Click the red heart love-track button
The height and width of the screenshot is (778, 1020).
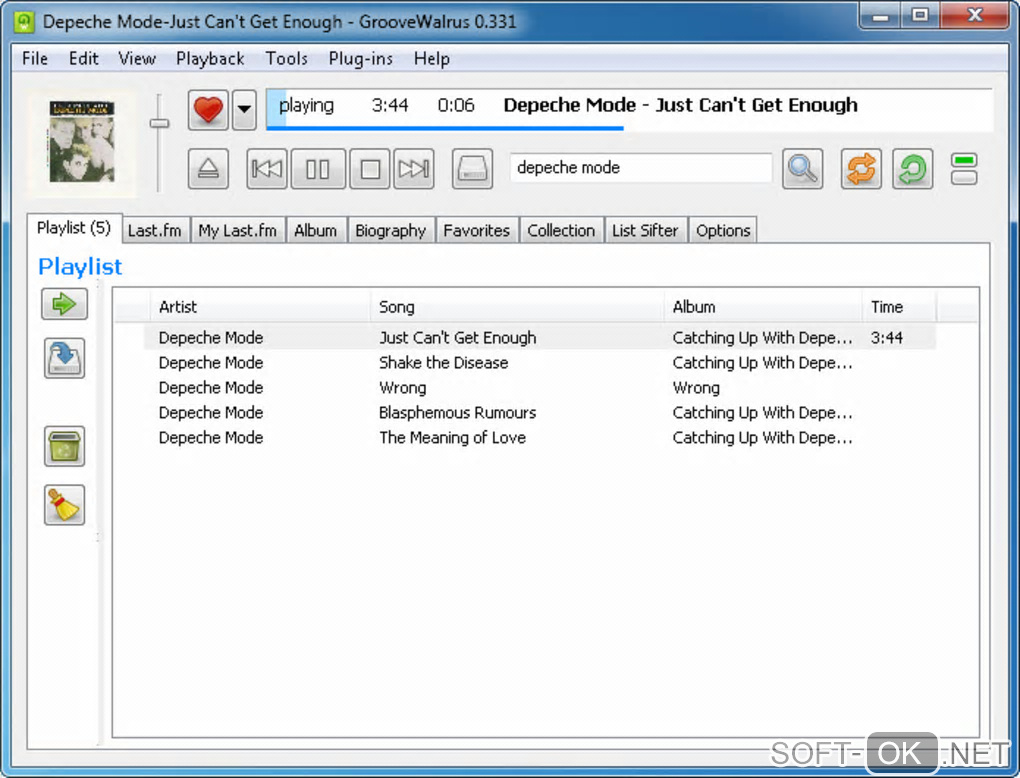[x=208, y=109]
